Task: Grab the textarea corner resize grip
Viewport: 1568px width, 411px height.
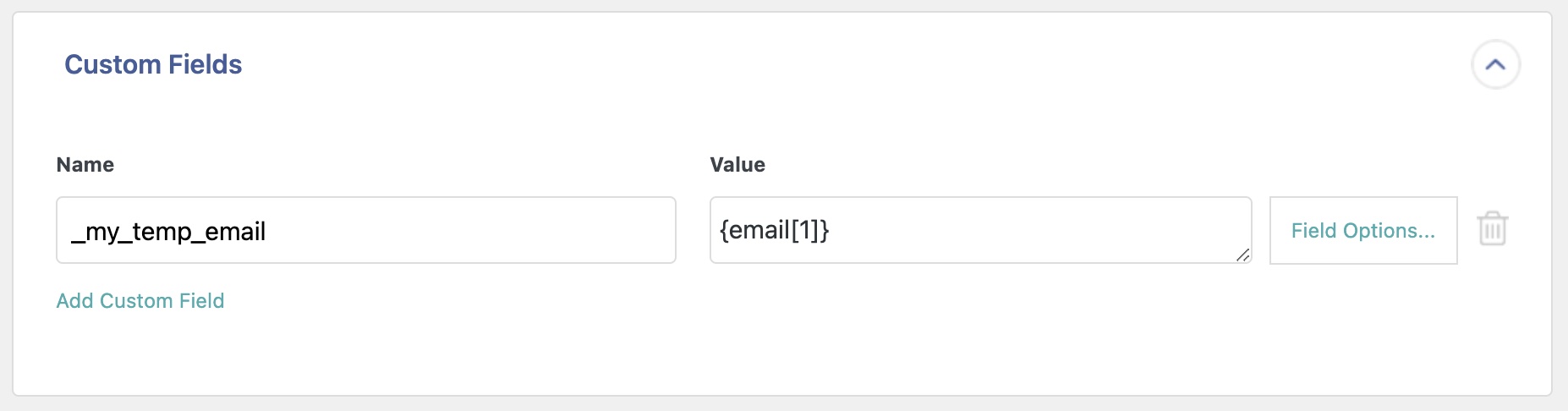Action: [x=1242, y=255]
